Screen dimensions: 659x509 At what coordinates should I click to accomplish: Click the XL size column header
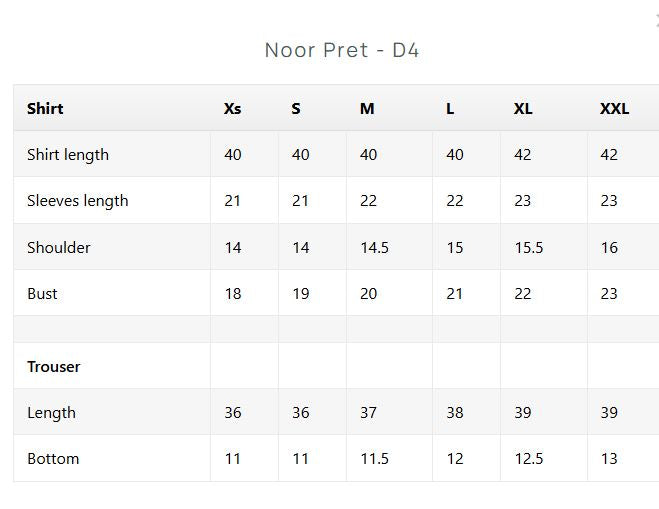coord(523,109)
